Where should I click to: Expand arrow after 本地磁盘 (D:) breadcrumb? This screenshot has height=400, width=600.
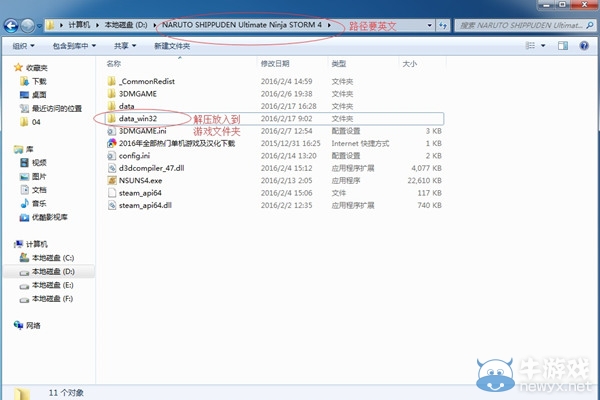click(x=155, y=25)
